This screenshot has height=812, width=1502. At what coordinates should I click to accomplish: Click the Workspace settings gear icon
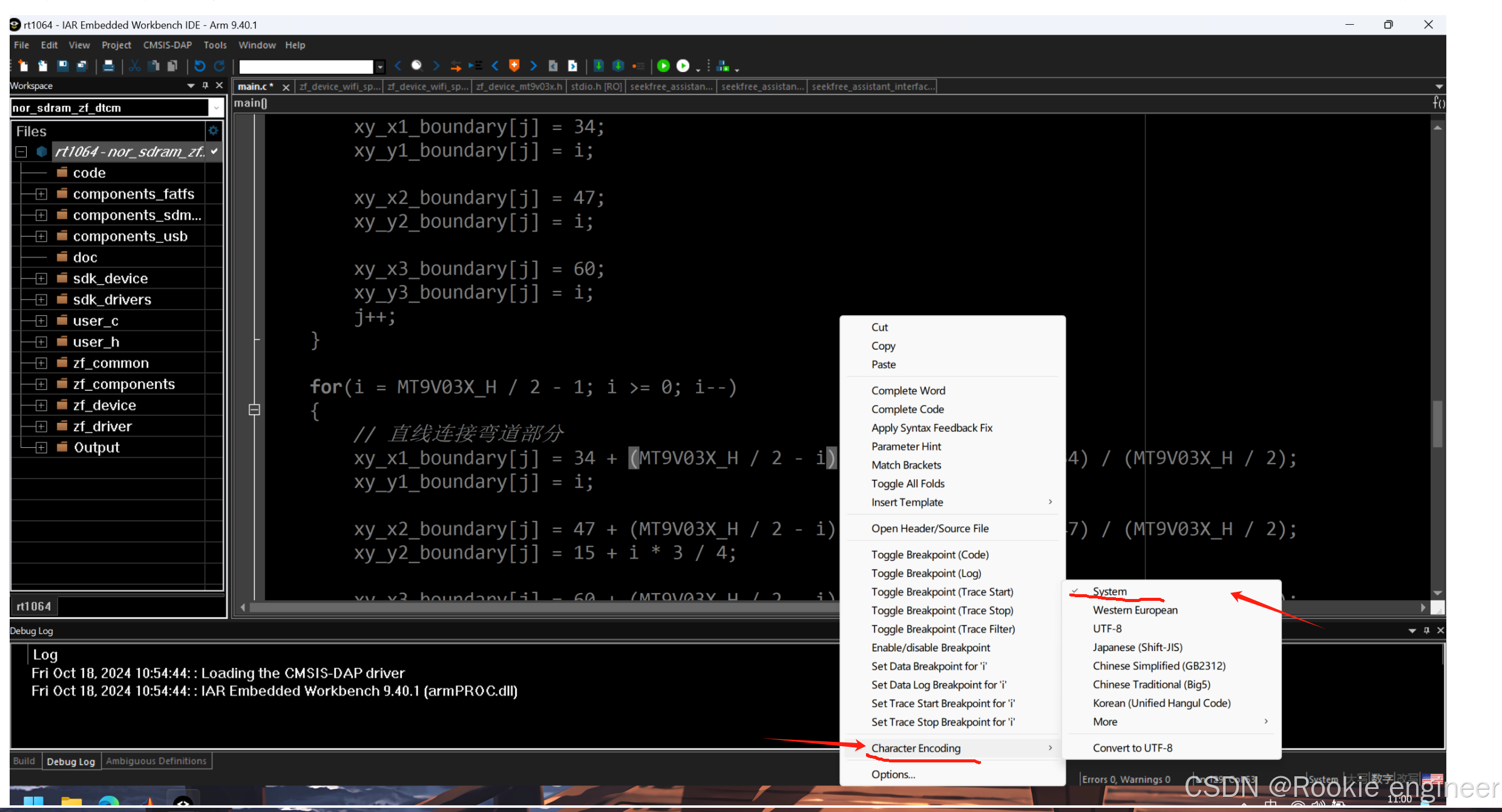213,131
